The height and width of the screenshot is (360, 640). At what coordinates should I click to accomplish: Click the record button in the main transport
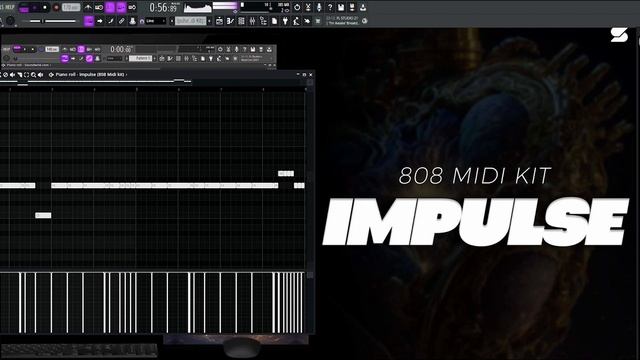[x=56, y=8]
